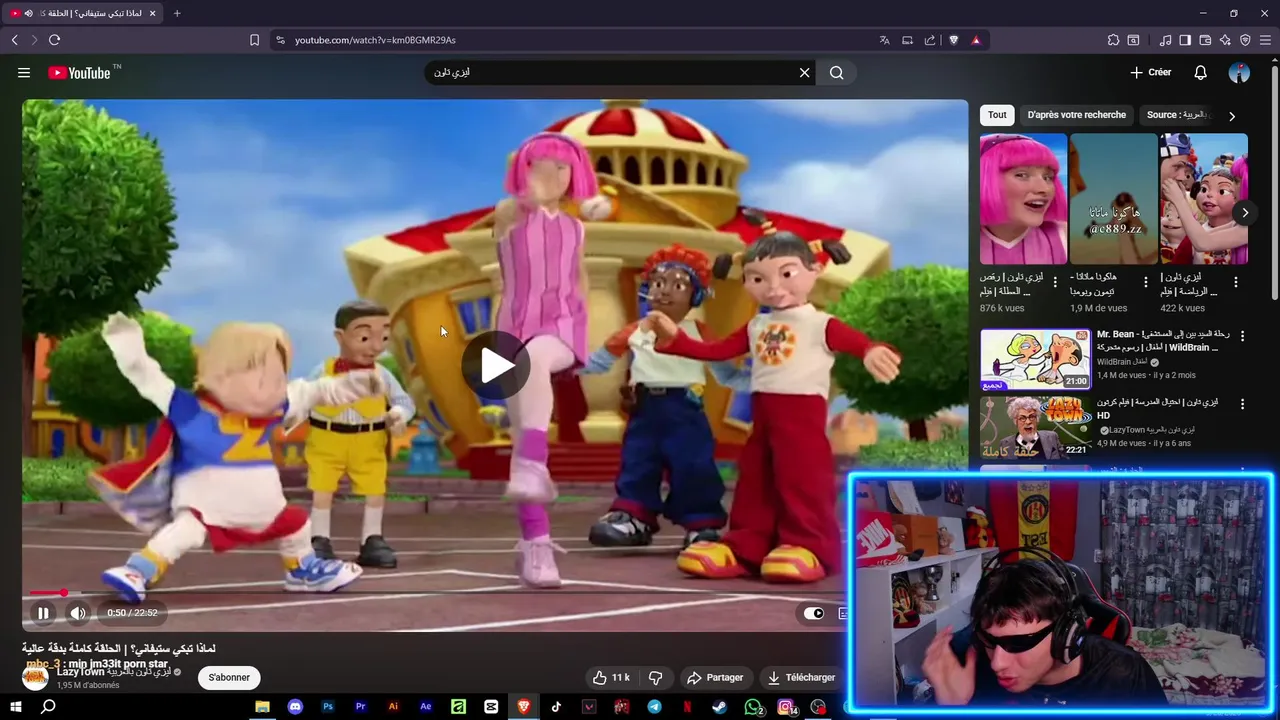Viewport: 1280px width, 720px height.
Task: Like the video showing 11 k
Action: click(x=611, y=678)
